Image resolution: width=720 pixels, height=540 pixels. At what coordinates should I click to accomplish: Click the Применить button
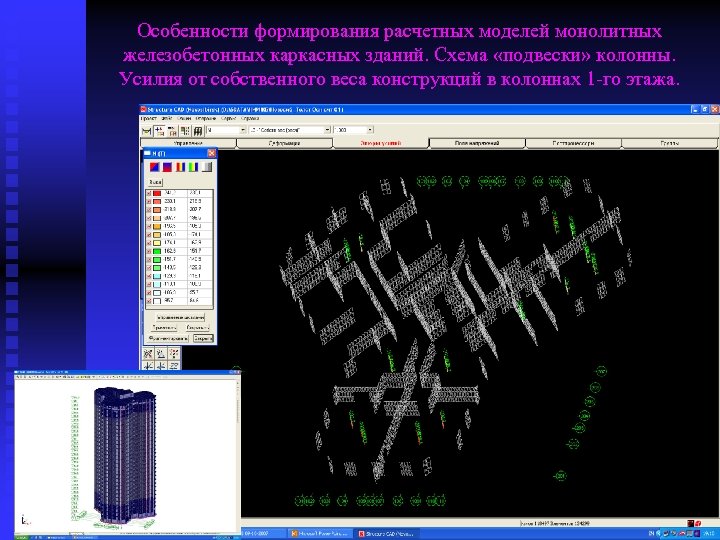(164, 328)
